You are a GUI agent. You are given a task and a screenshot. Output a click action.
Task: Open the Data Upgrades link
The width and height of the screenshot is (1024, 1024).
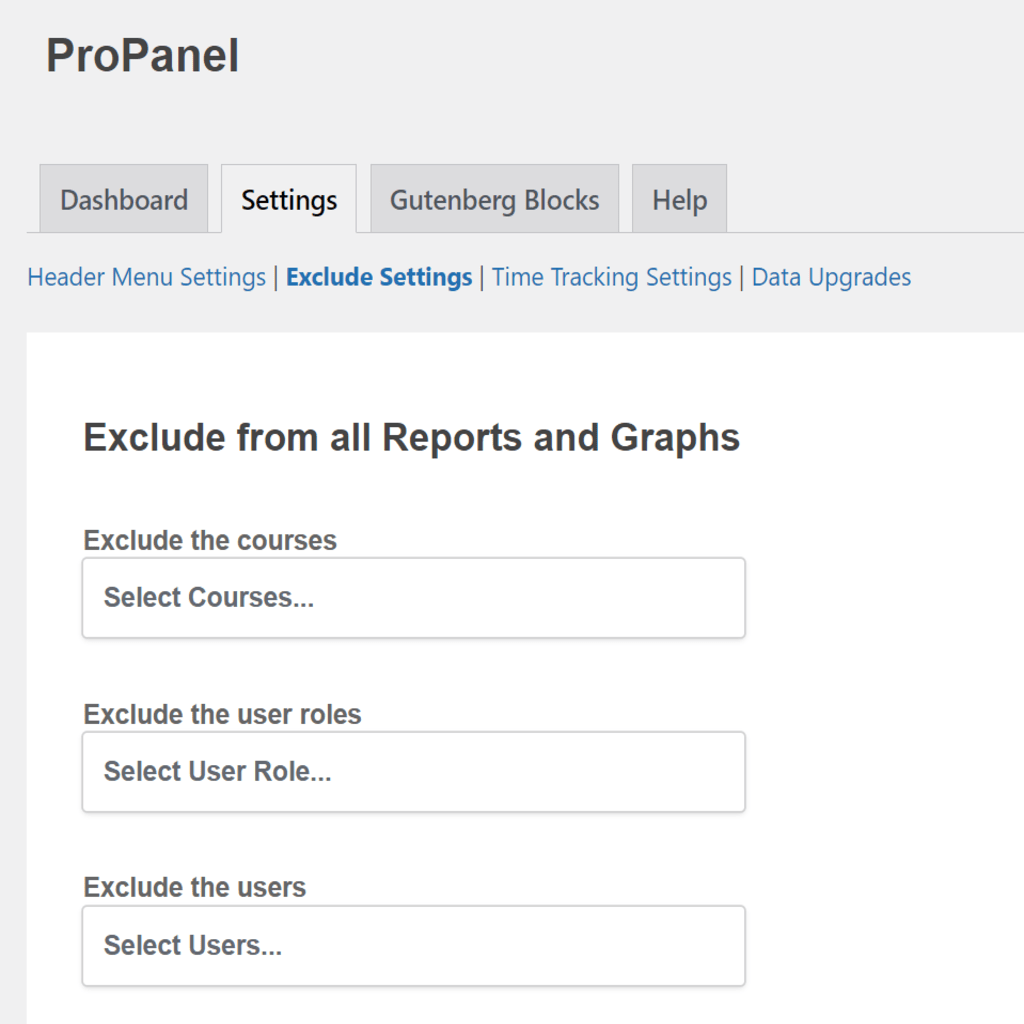coord(831,277)
